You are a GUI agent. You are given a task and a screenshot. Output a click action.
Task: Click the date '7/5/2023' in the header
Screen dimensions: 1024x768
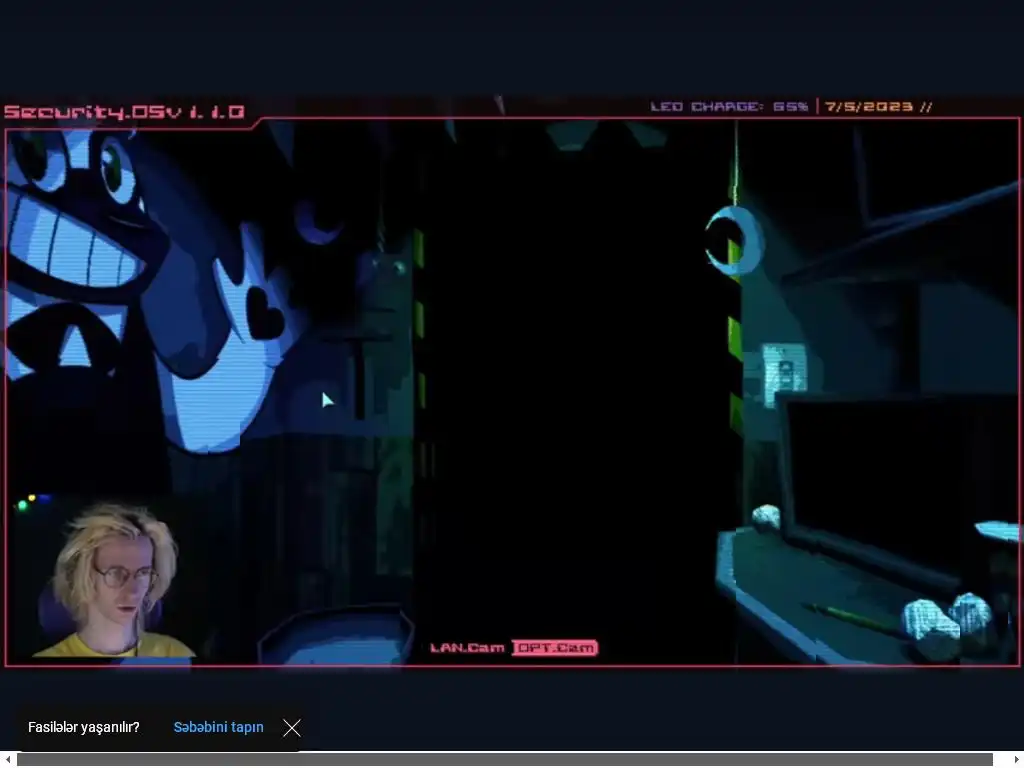[869, 106]
